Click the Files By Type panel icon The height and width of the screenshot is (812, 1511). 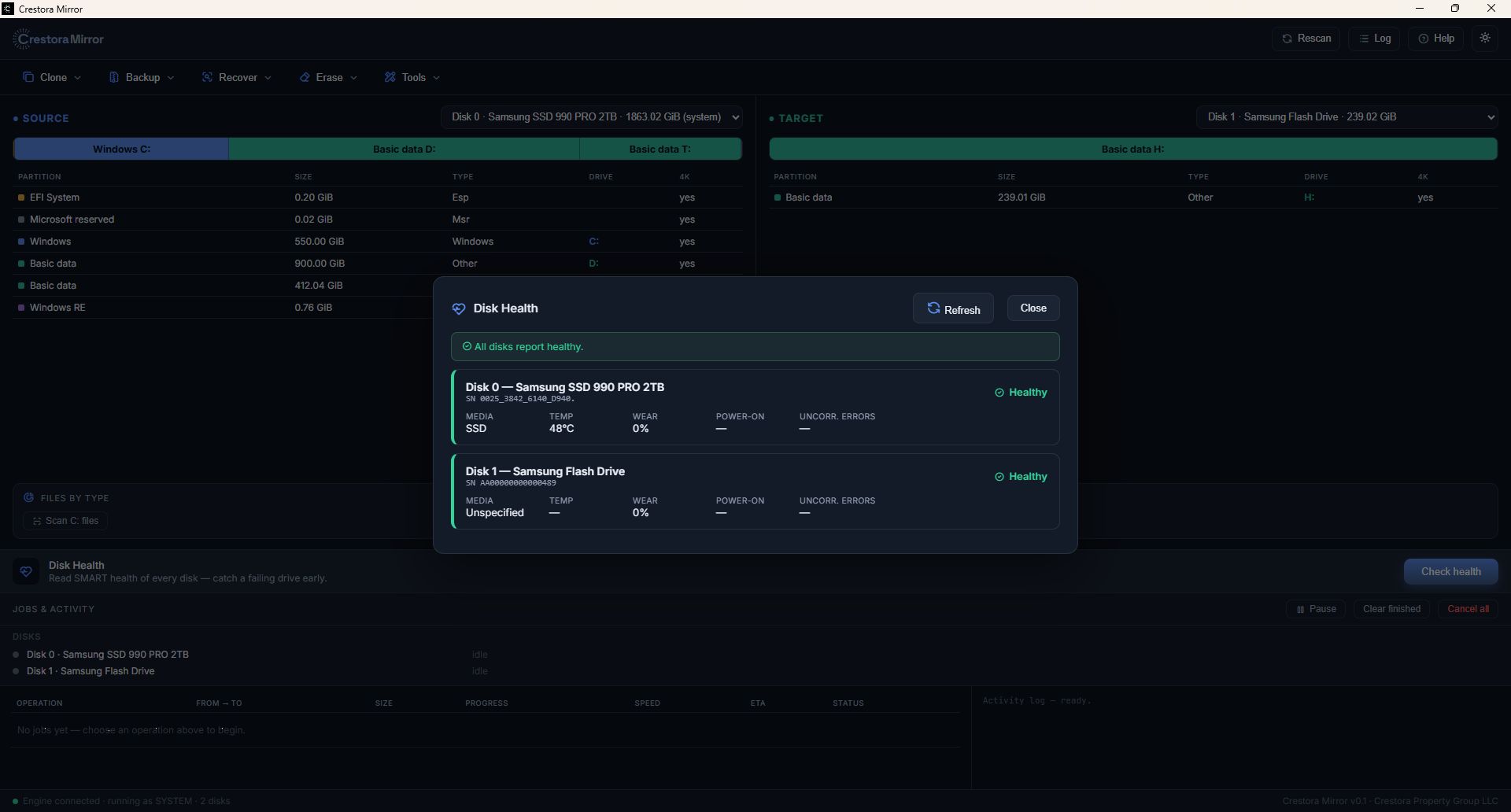click(29, 497)
